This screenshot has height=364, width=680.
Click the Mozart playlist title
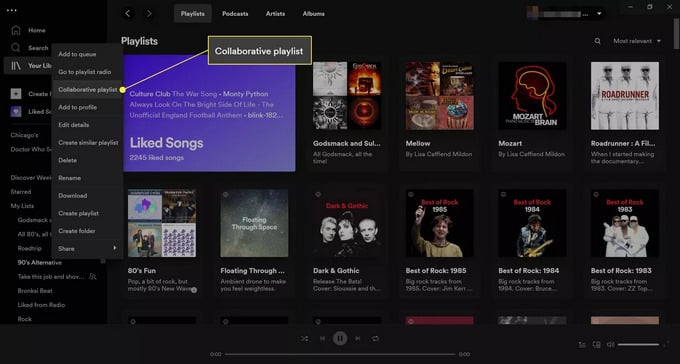coord(510,143)
